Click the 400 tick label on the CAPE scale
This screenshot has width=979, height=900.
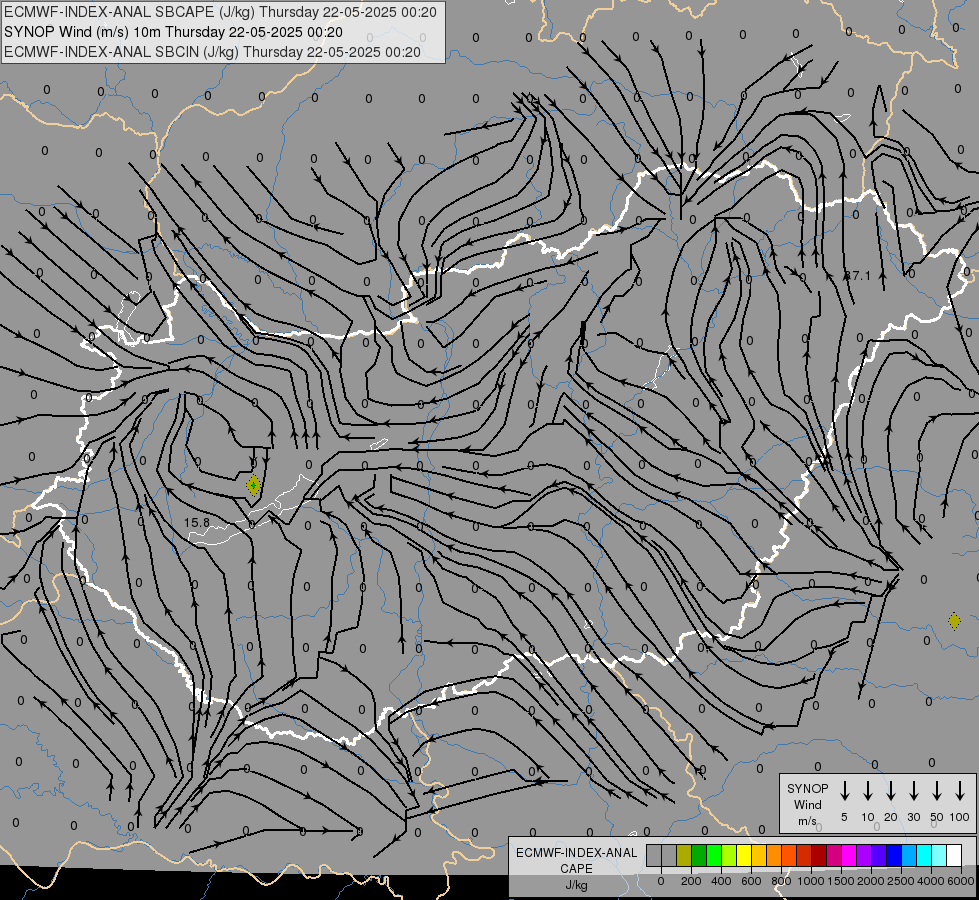click(721, 881)
